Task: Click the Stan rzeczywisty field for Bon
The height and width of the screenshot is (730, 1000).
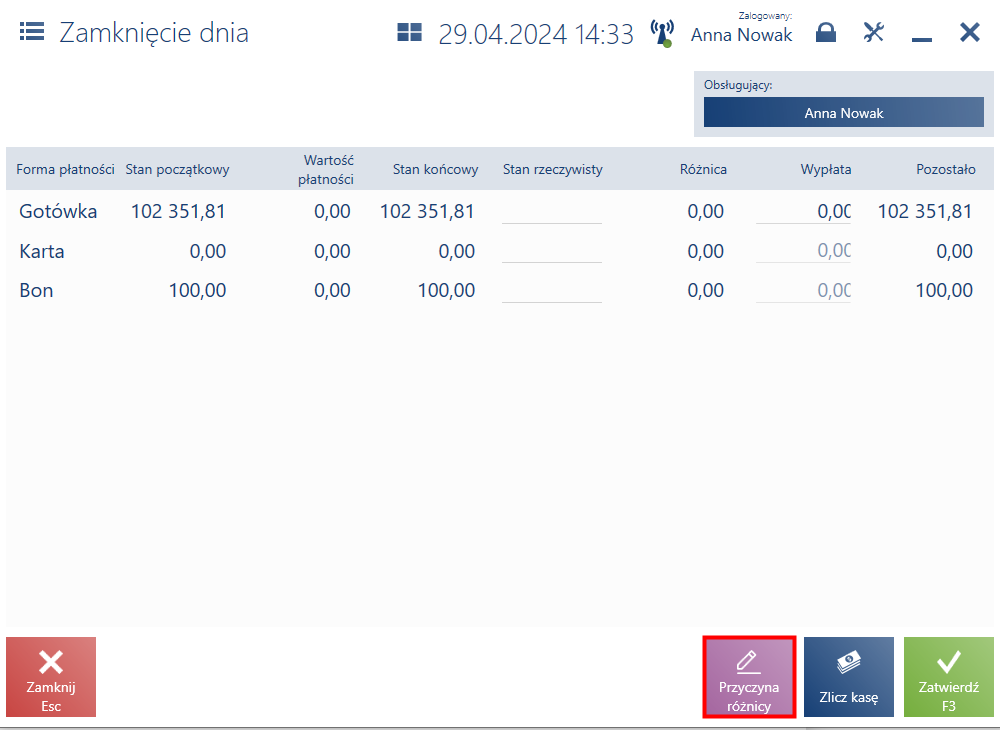Action: [x=552, y=291]
